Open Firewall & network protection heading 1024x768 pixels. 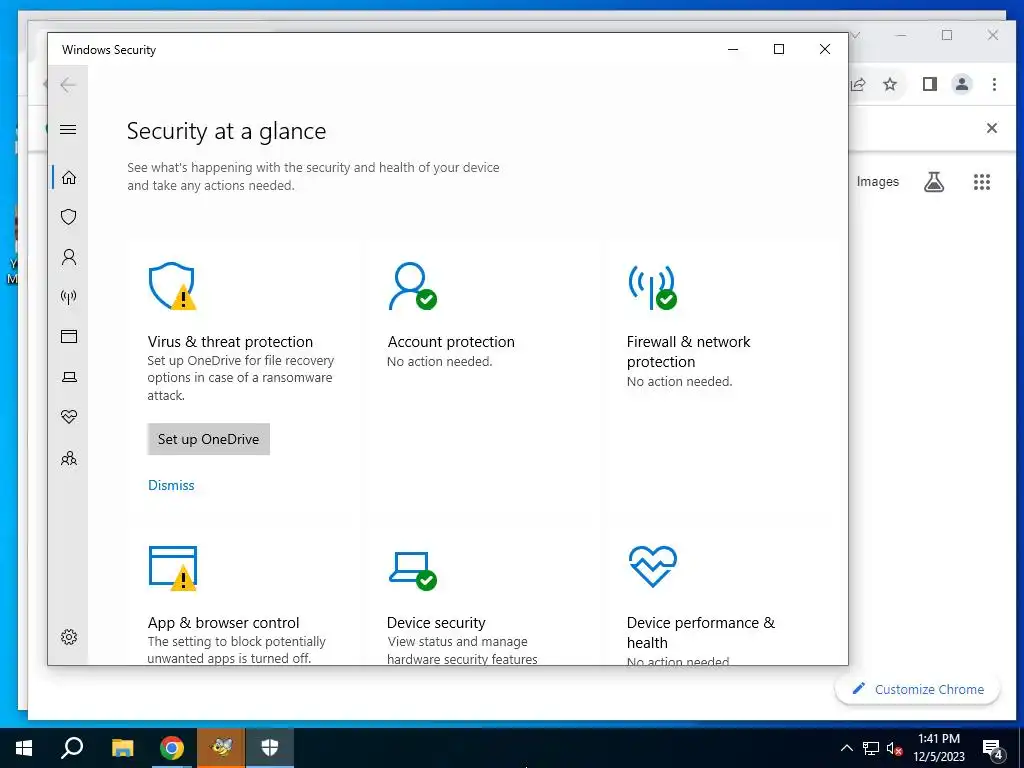[x=688, y=351]
